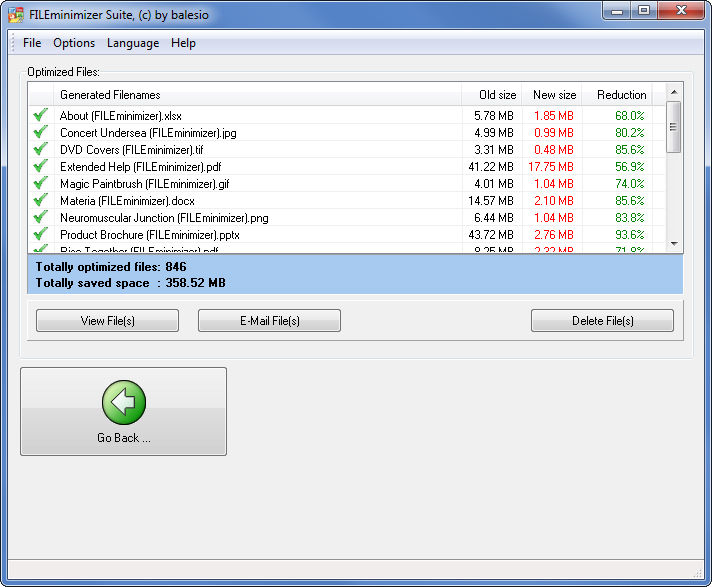Screen dimensions: 712x587
Task: Click green checkmark for Product Brochure pptx
Action: coord(40,234)
